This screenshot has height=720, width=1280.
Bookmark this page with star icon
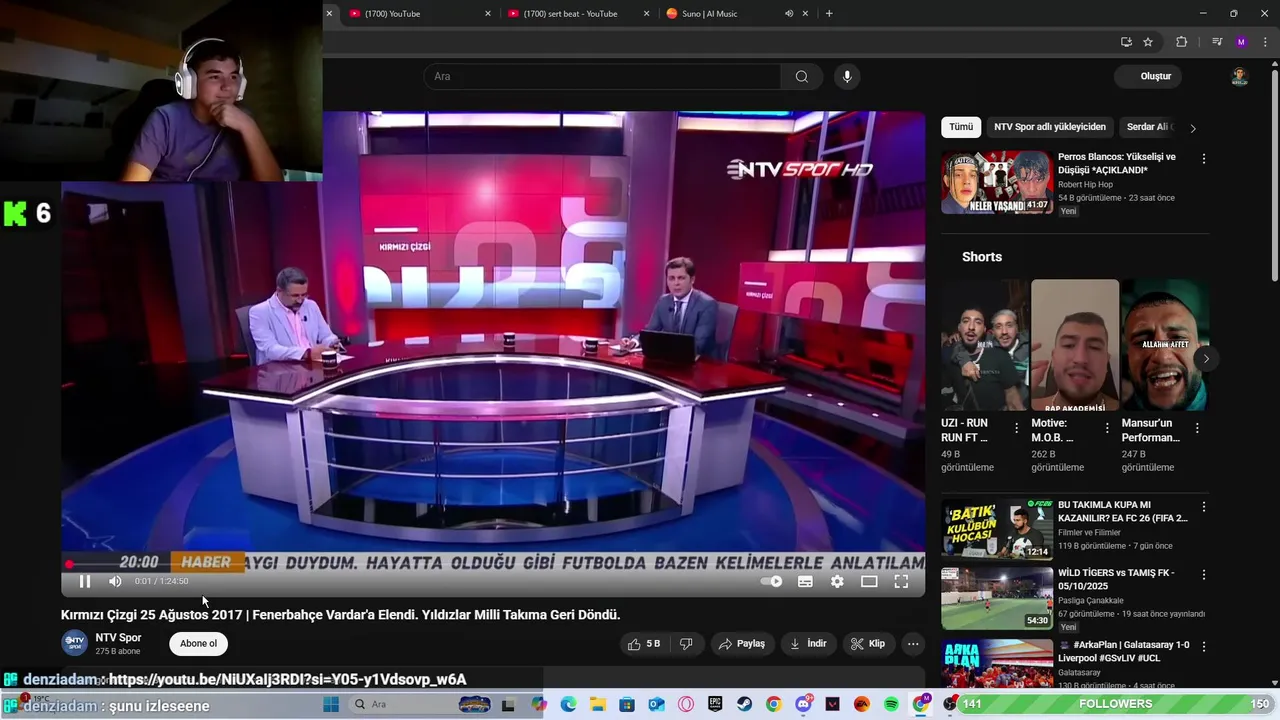(x=1148, y=42)
